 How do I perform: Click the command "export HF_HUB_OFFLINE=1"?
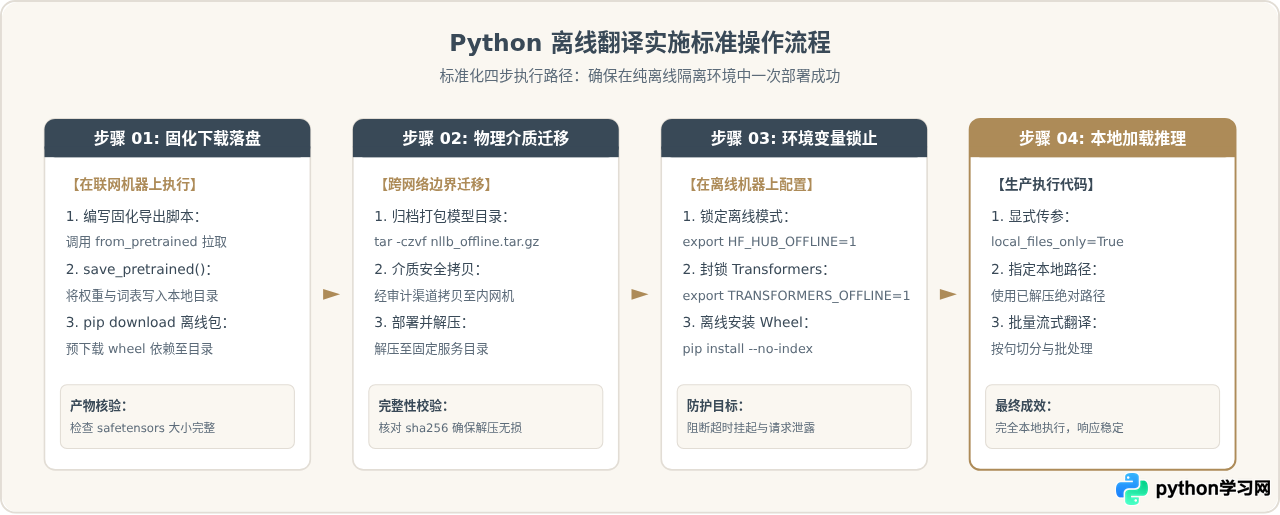pos(770,241)
